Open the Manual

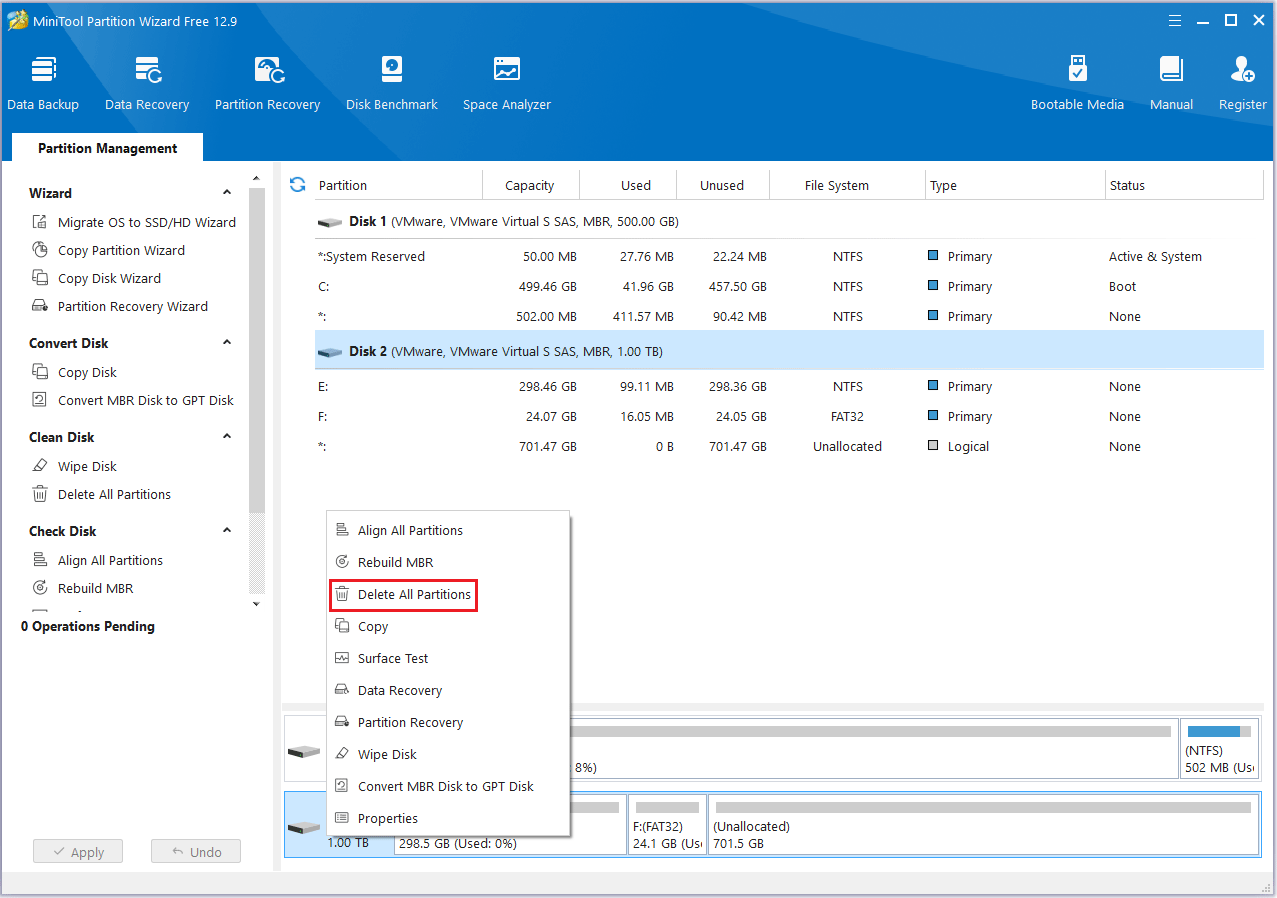pyautogui.click(x=1171, y=83)
